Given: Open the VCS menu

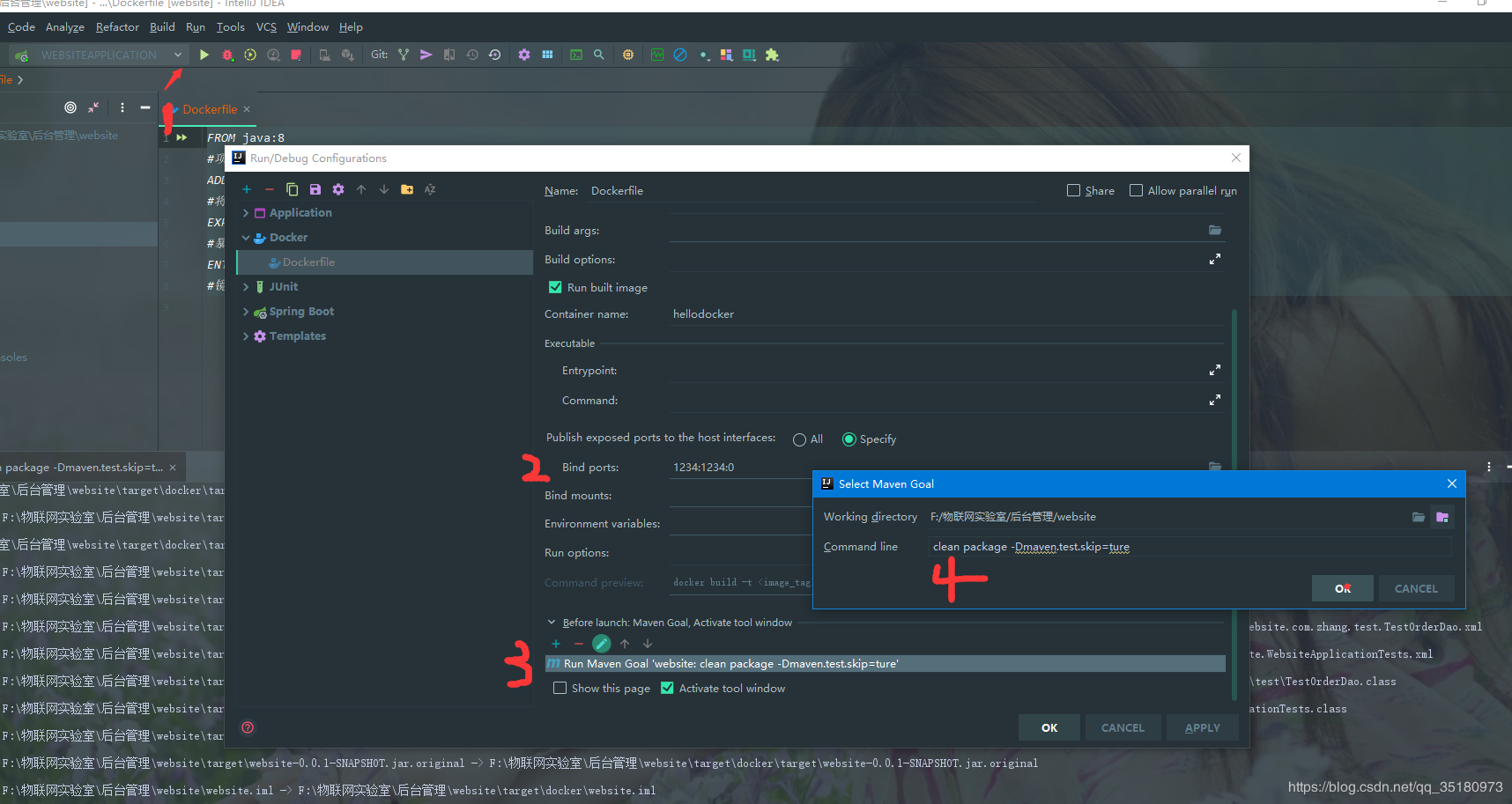Looking at the screenshot, I should [266, 27].
